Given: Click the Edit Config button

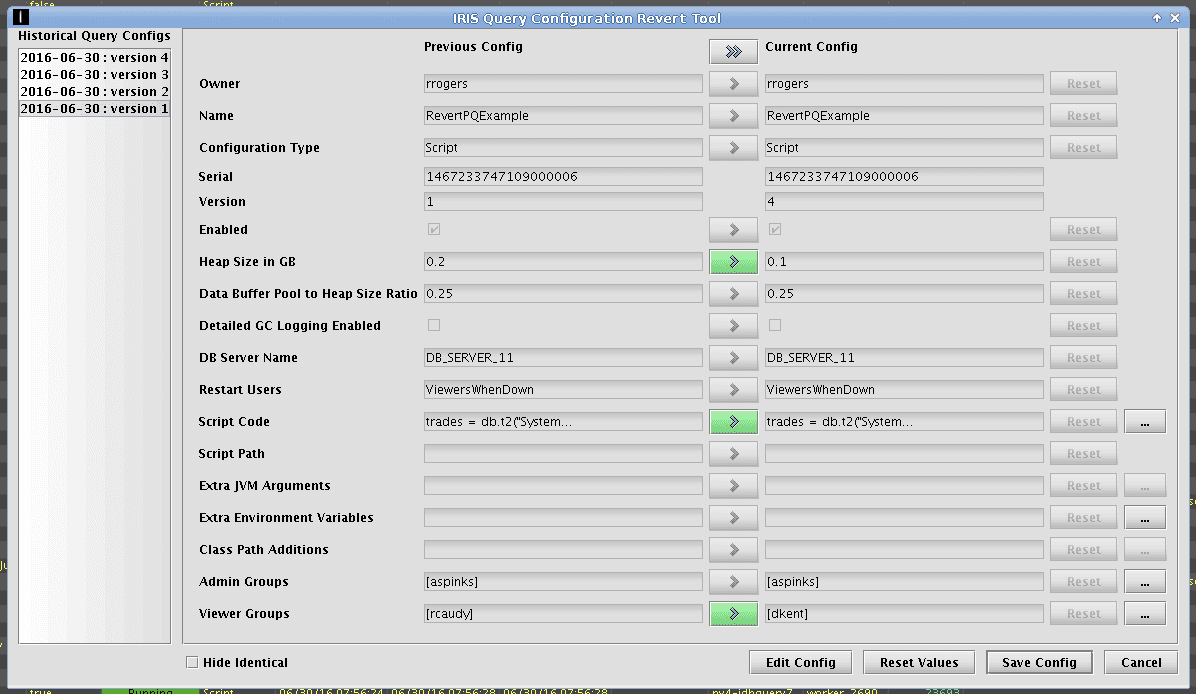Looking at the screenshot, I should [x=800, y=662].
